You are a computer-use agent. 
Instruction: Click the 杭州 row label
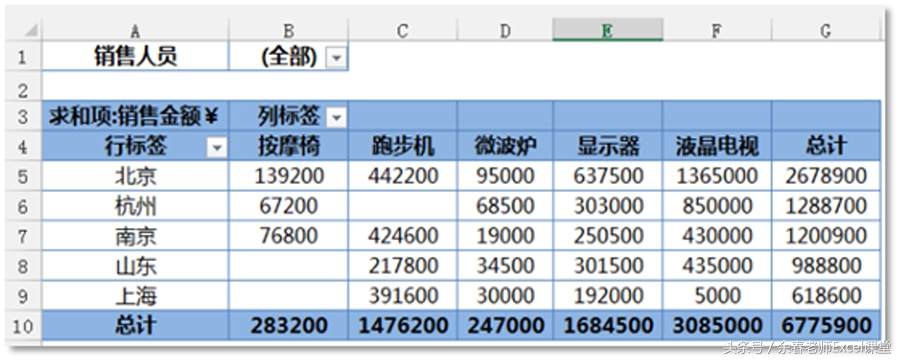click(135, 206)
